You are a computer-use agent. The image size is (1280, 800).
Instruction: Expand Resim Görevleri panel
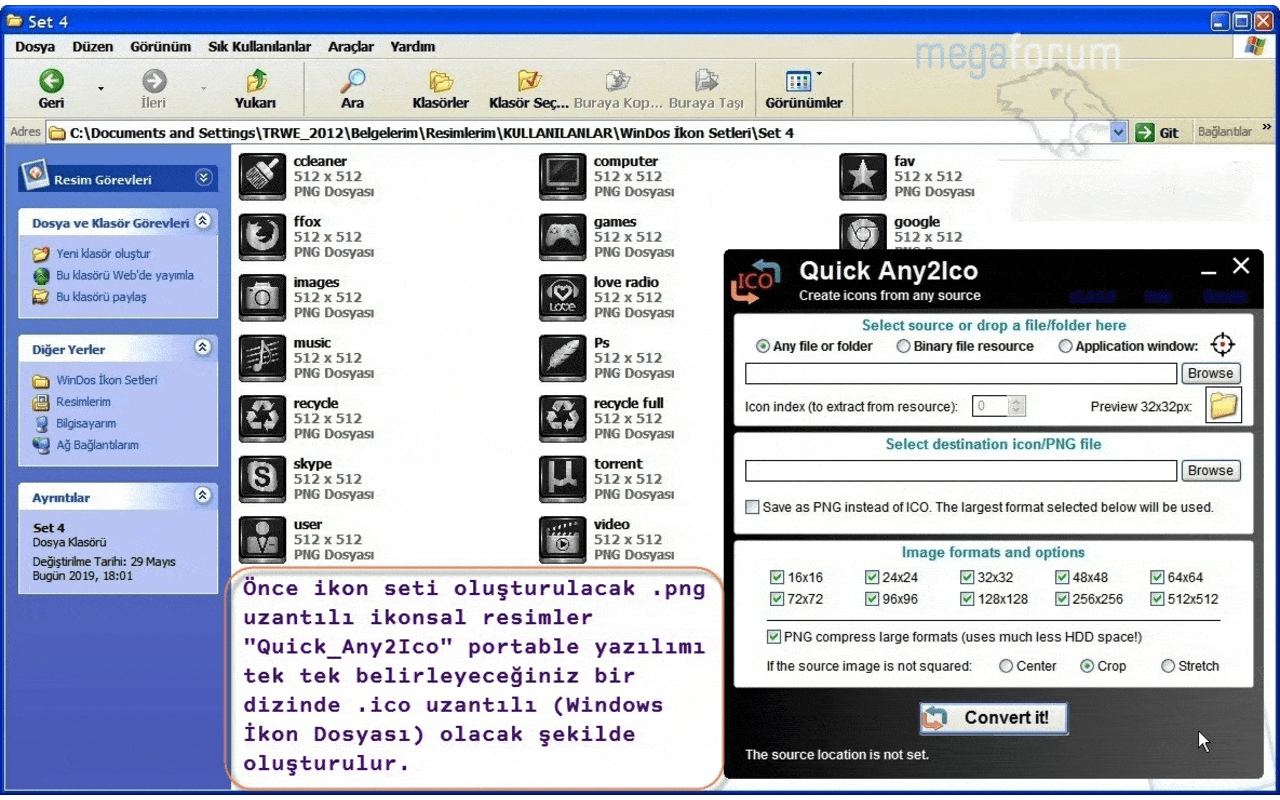(x=203, y=178)
